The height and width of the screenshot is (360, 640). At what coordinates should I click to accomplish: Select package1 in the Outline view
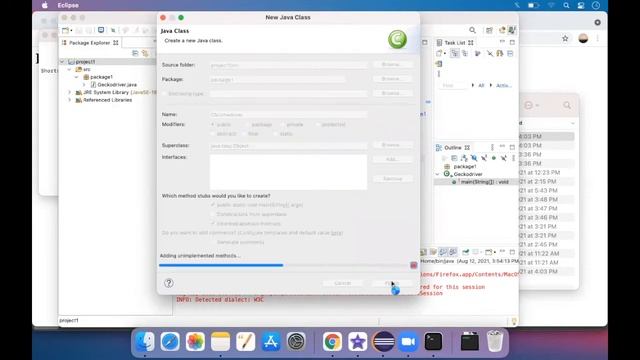[460, 167]
